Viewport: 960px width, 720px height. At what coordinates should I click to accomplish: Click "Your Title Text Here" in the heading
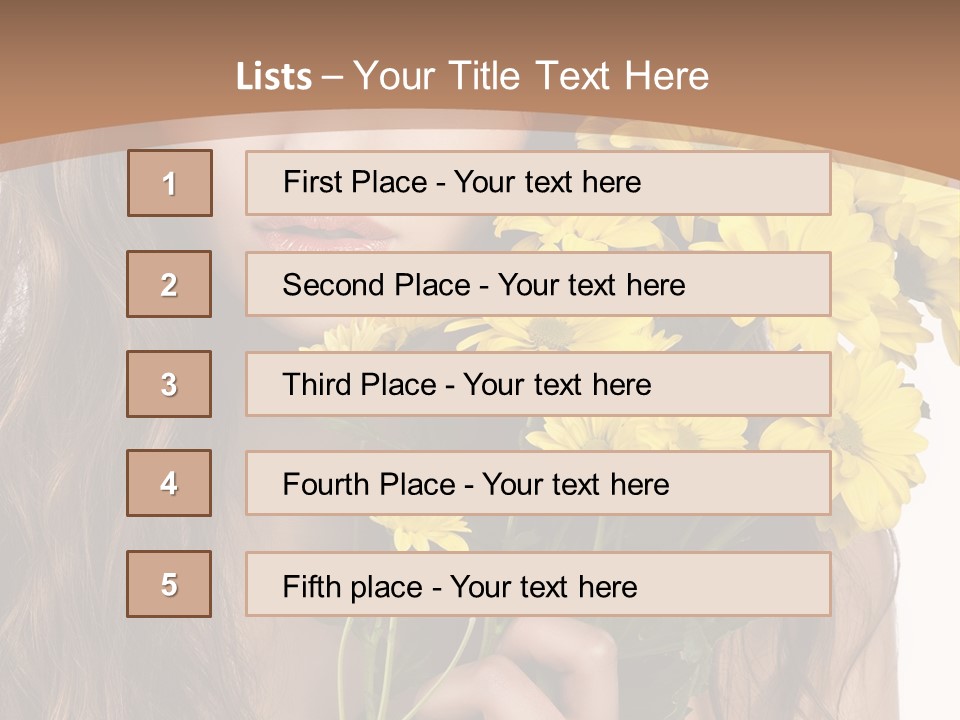(x=531, y=76)
